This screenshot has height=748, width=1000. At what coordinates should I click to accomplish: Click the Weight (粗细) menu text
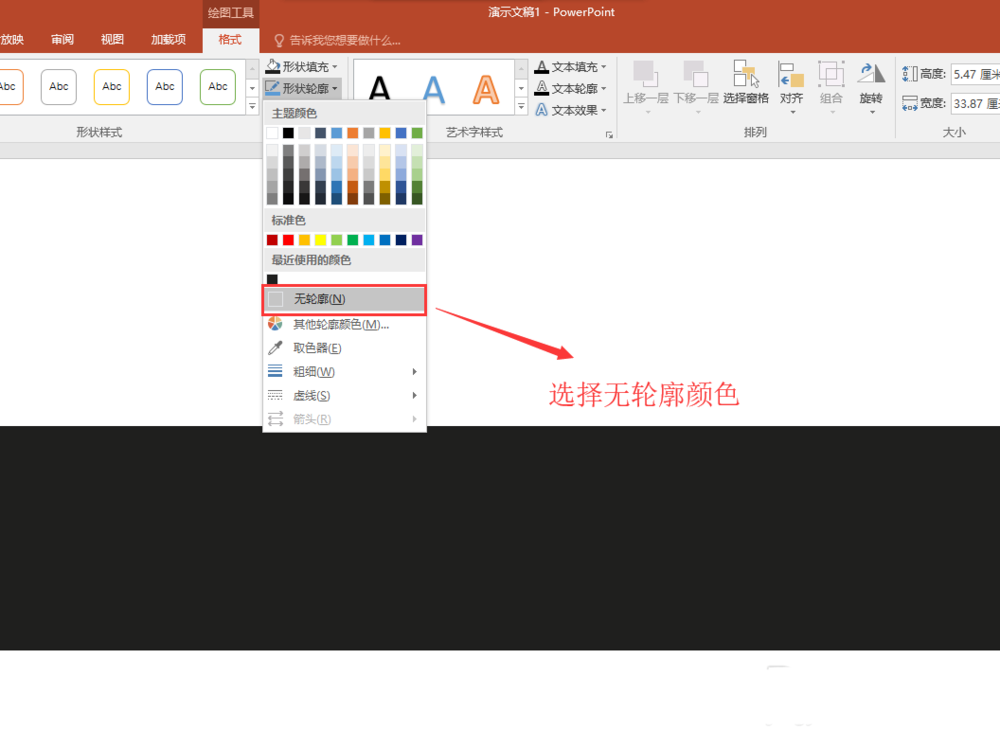tap(314, 372)
